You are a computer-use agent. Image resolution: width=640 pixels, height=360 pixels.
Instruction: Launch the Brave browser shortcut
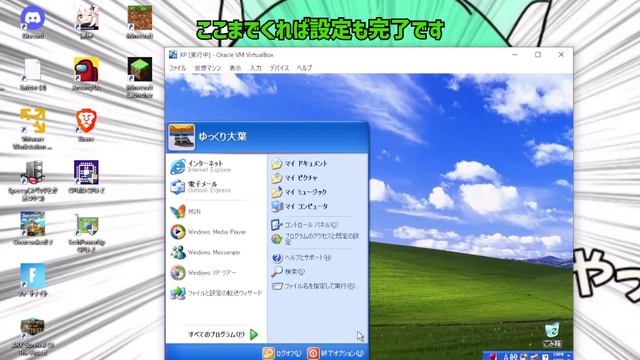86,125
